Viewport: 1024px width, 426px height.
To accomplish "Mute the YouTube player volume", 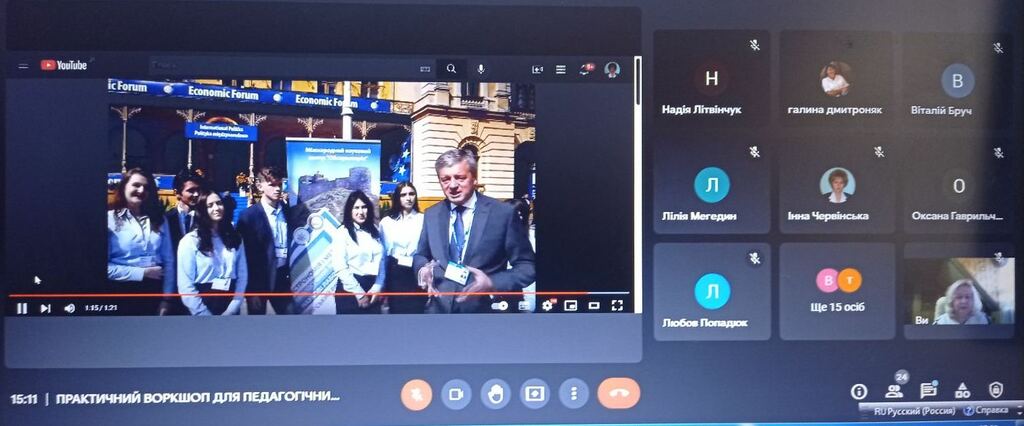I will [69, 308].
